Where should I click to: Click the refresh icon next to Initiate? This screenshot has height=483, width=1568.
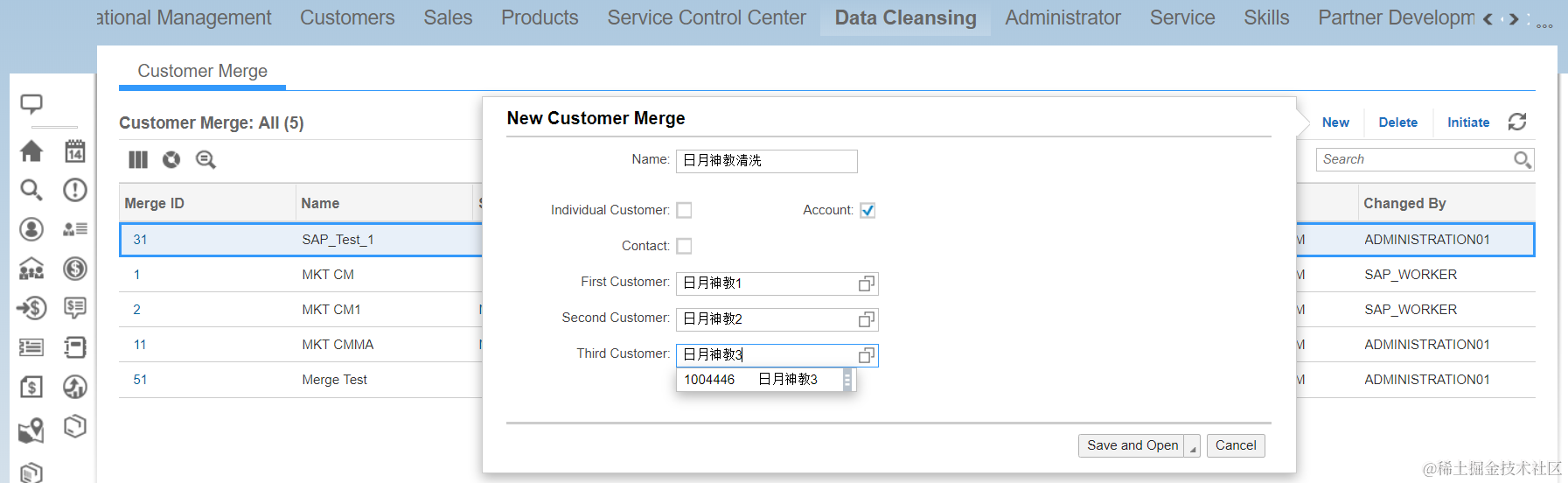click(x=1517, y=122)
